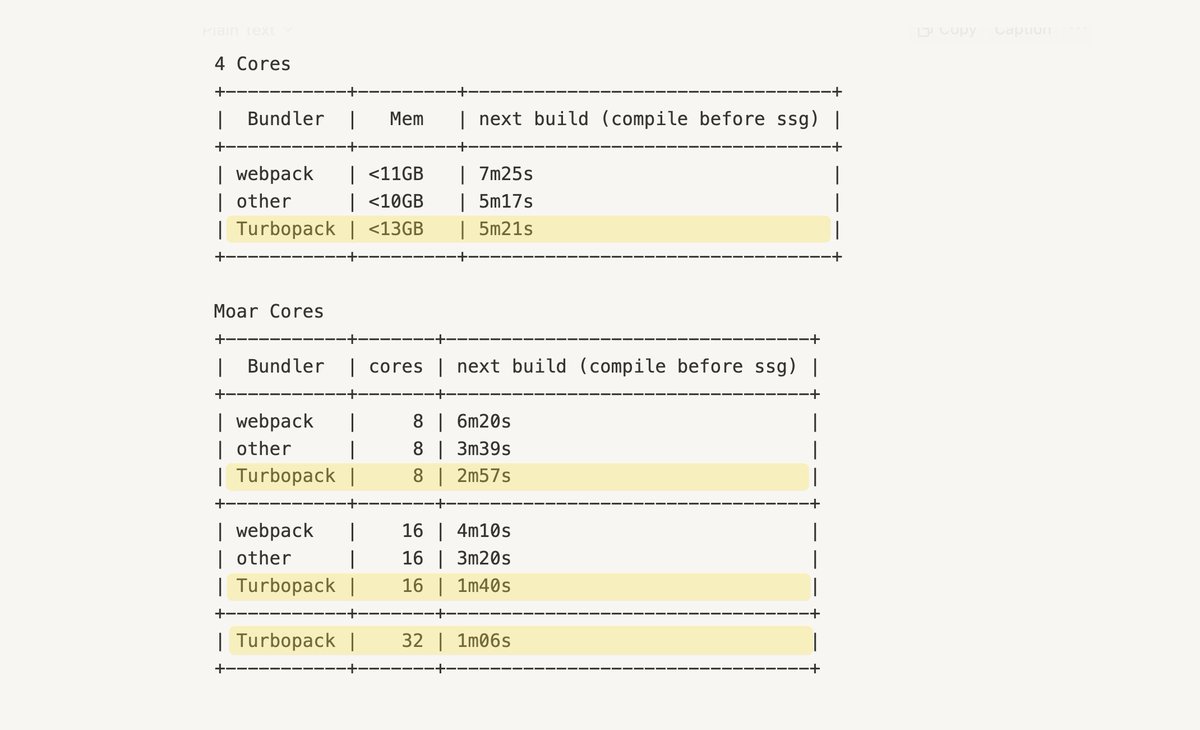Image resolution: width=1200 pixels, height=730 pixels.
Task: Click 'Turbopack' in the 32 cores row
Action: [286, 641]
